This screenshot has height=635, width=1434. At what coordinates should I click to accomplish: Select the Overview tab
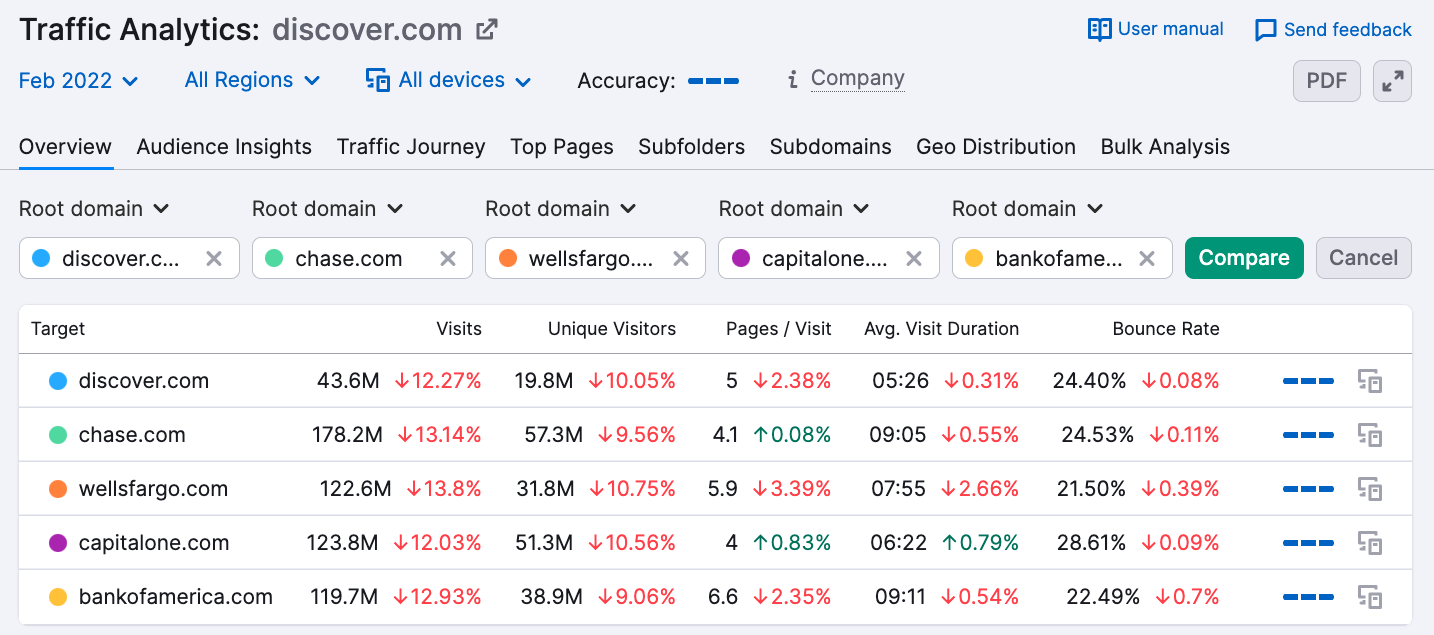66,147
